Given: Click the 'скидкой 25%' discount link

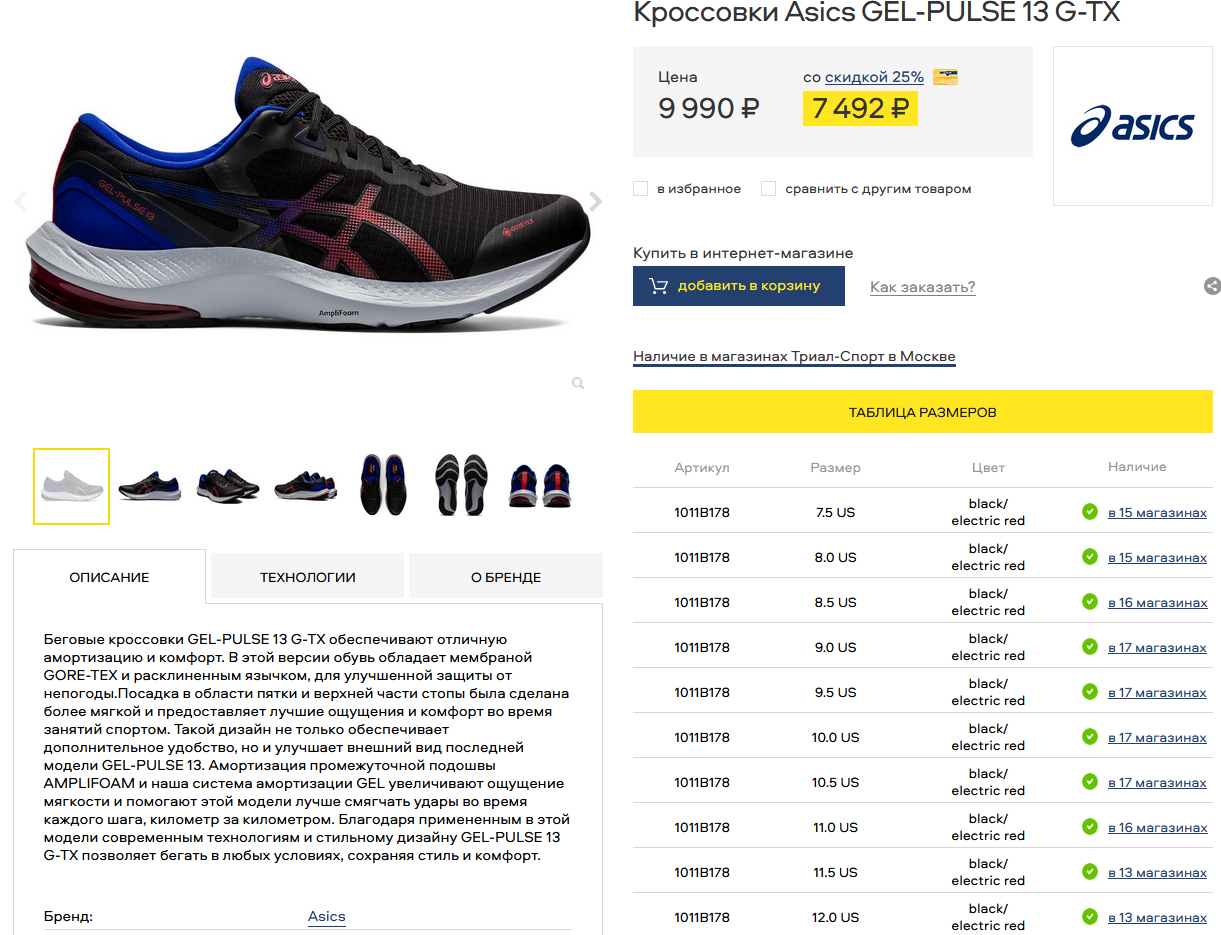Looking at the screenshot, I should [874, 77].
